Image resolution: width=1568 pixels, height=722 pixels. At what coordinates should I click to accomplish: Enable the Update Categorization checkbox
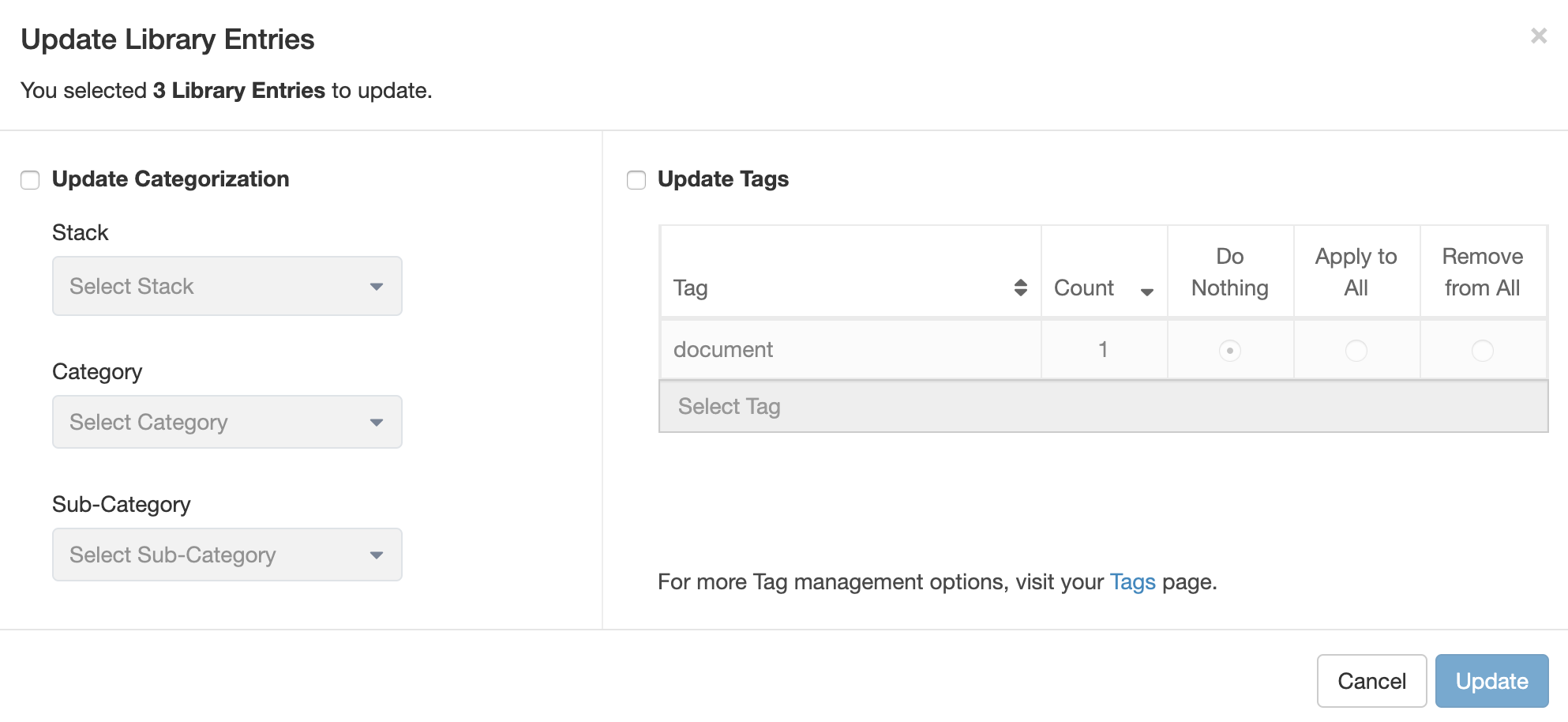30,179
